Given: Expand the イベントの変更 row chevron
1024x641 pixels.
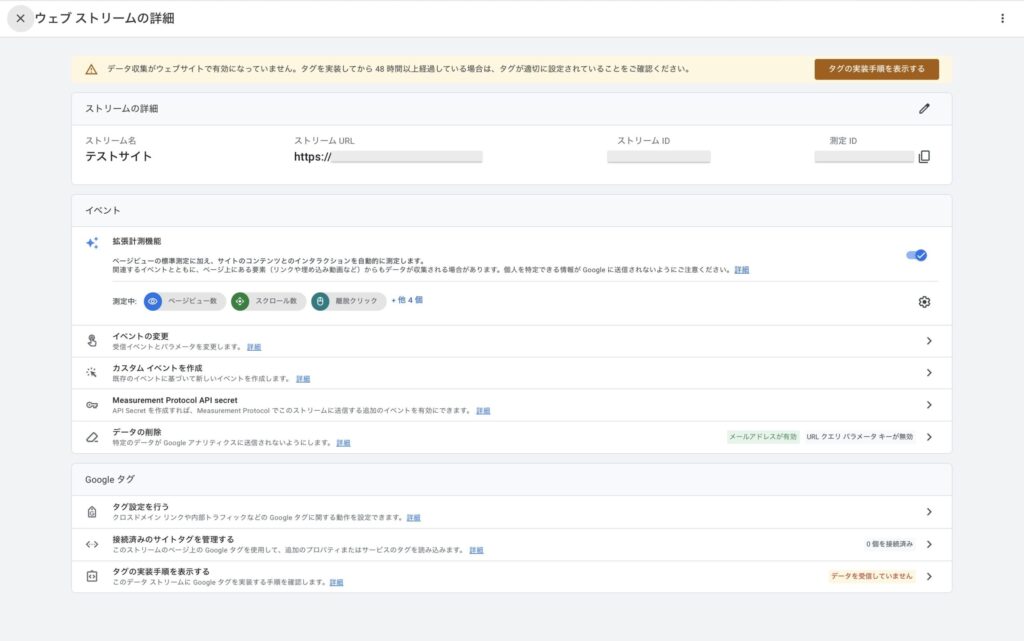Looking at the screenshot, I should click(x=928, y=341).
